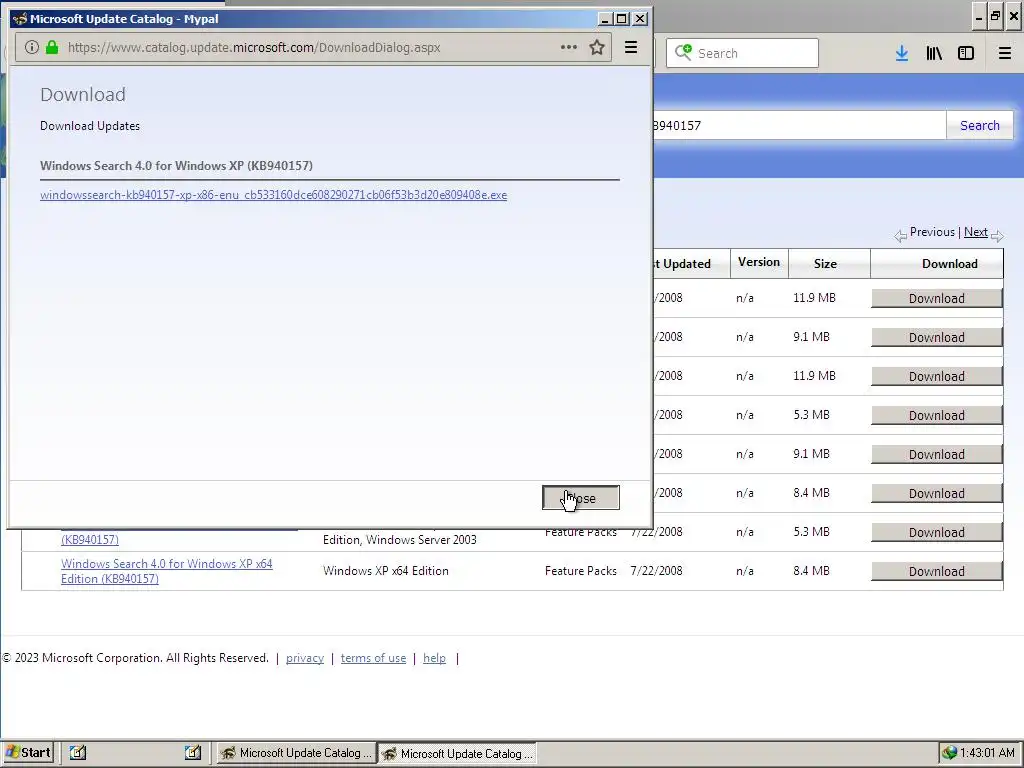The height and width of the screenshot is (768, 1024).
Task: Switch to second Microsoft Update Catalog taskbar button
Action: (458, 754)
